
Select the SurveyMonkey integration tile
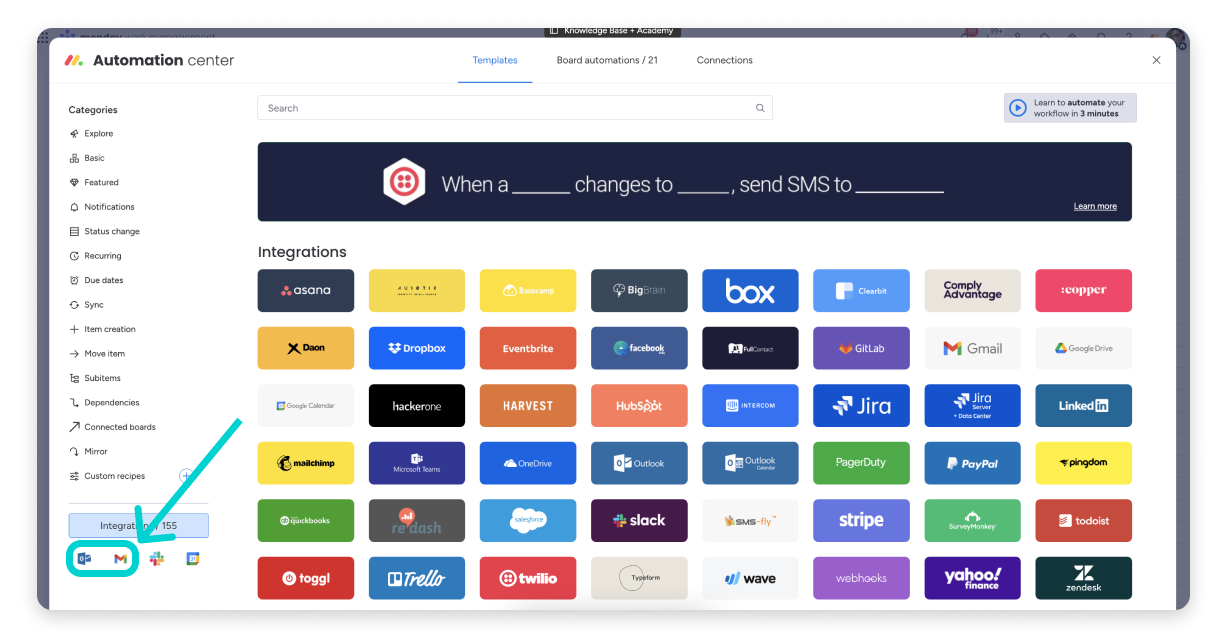coord(973,521)
